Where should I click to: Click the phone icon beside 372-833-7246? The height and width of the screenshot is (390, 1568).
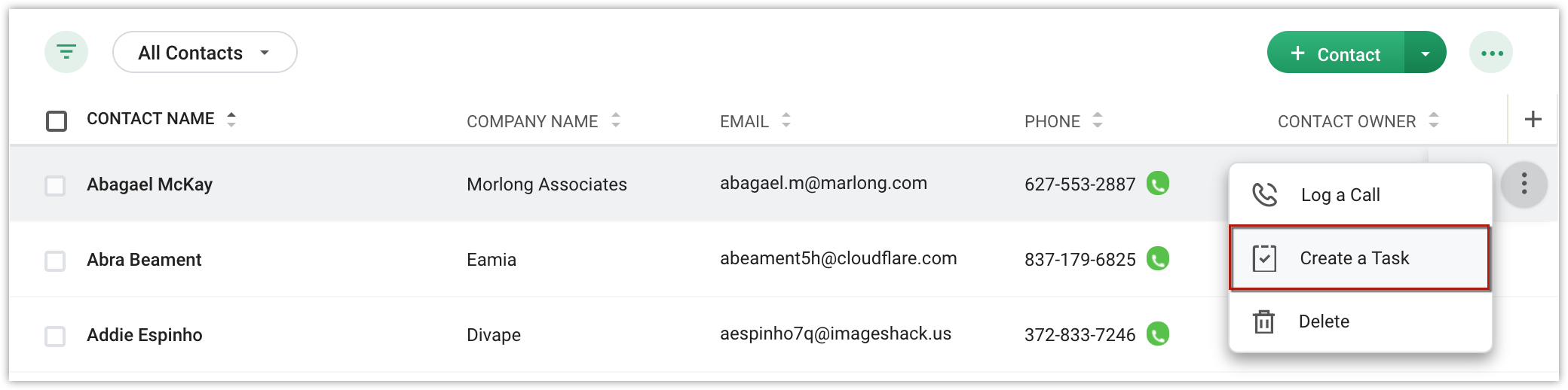tap(1158, 334)
